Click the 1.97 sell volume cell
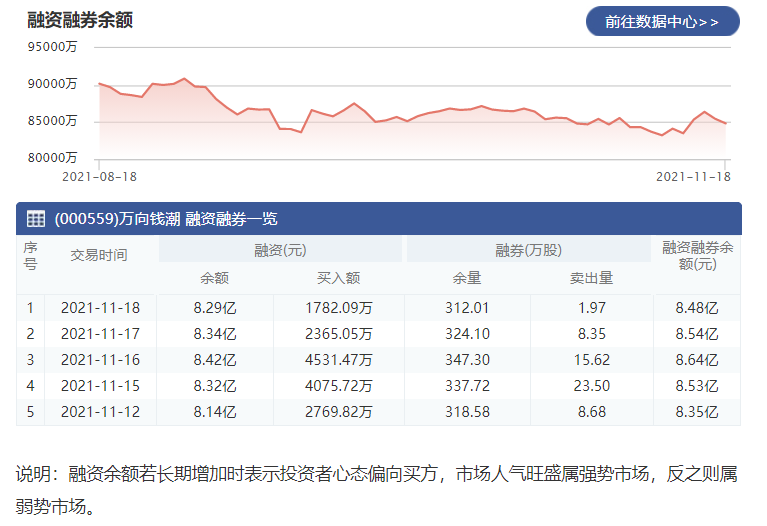Image resolution: width=767 pixels, height=526 pixels. click(592, 308)
